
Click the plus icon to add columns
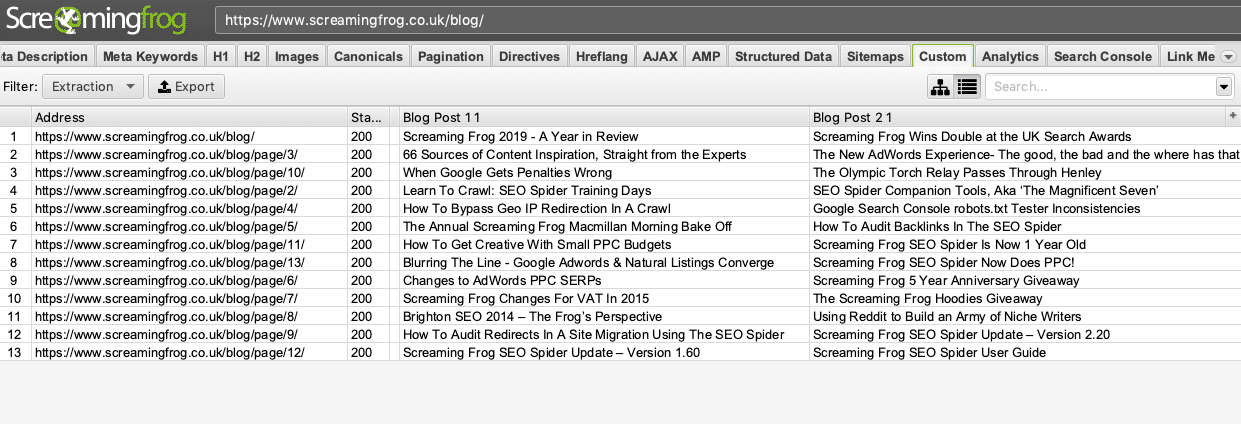click(1232, 117)
